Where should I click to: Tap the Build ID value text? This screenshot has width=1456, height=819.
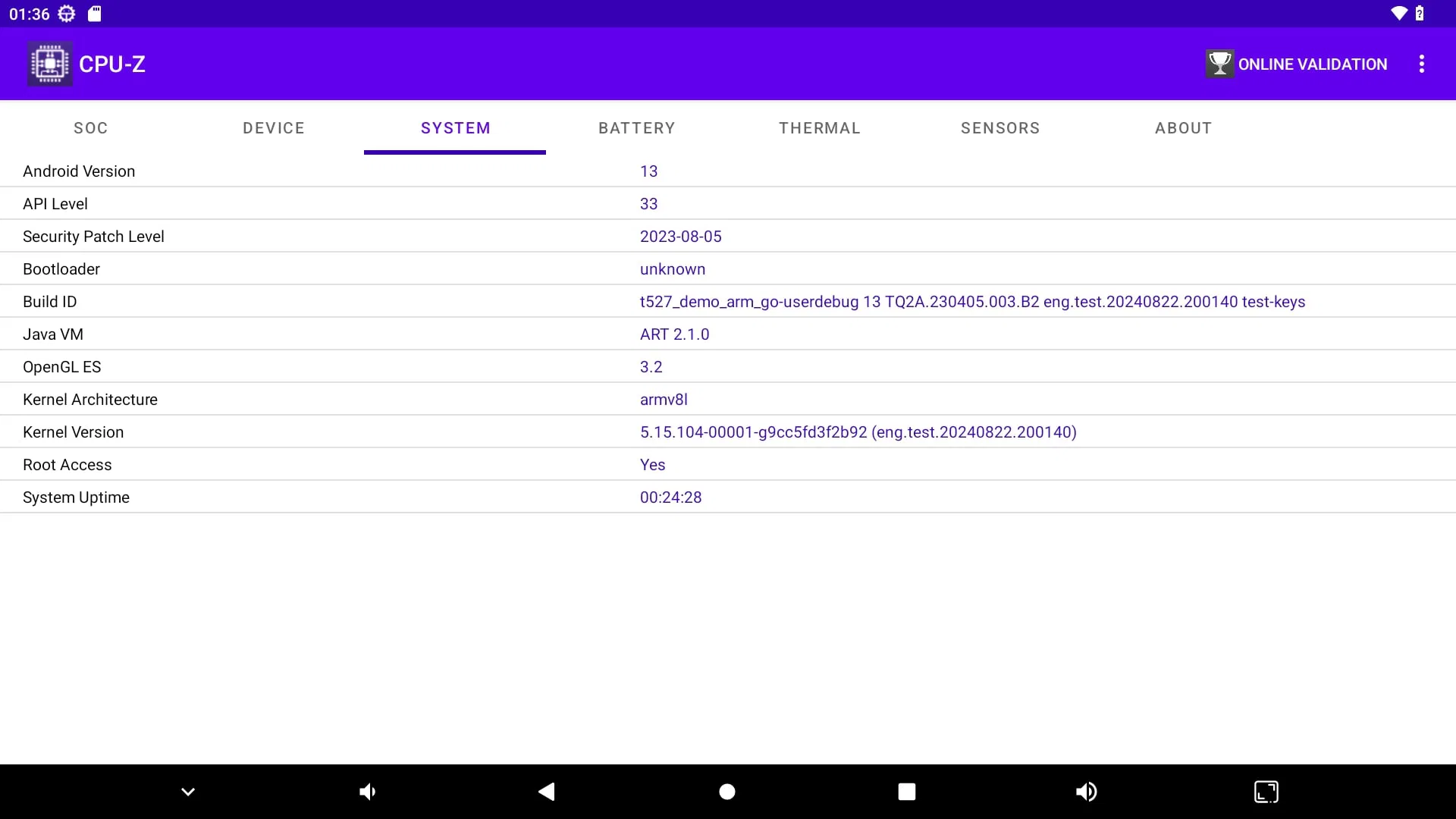[x=972, y=302]
